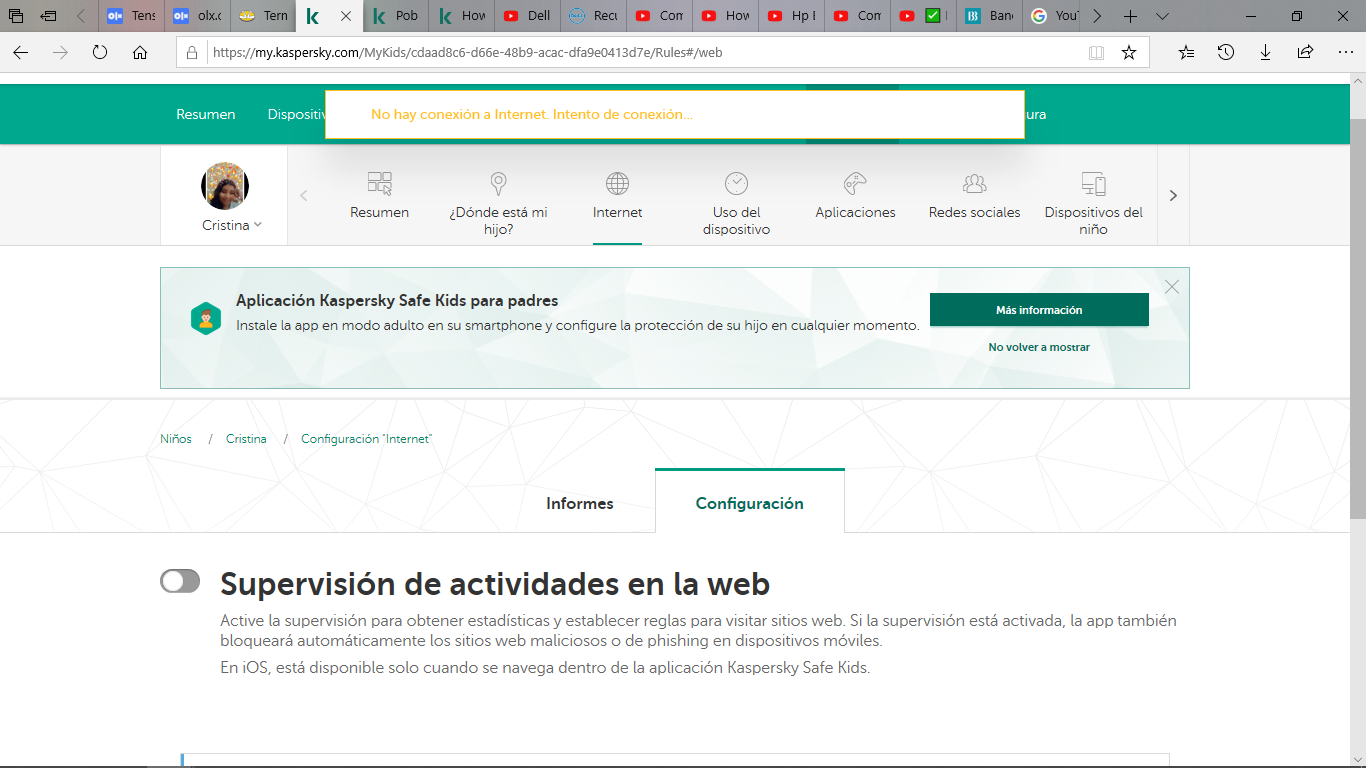The width and height of the screenshot is (1366, 768).
Task: Click the 'No volver a mostrar' link
Action: (1038, 347)
